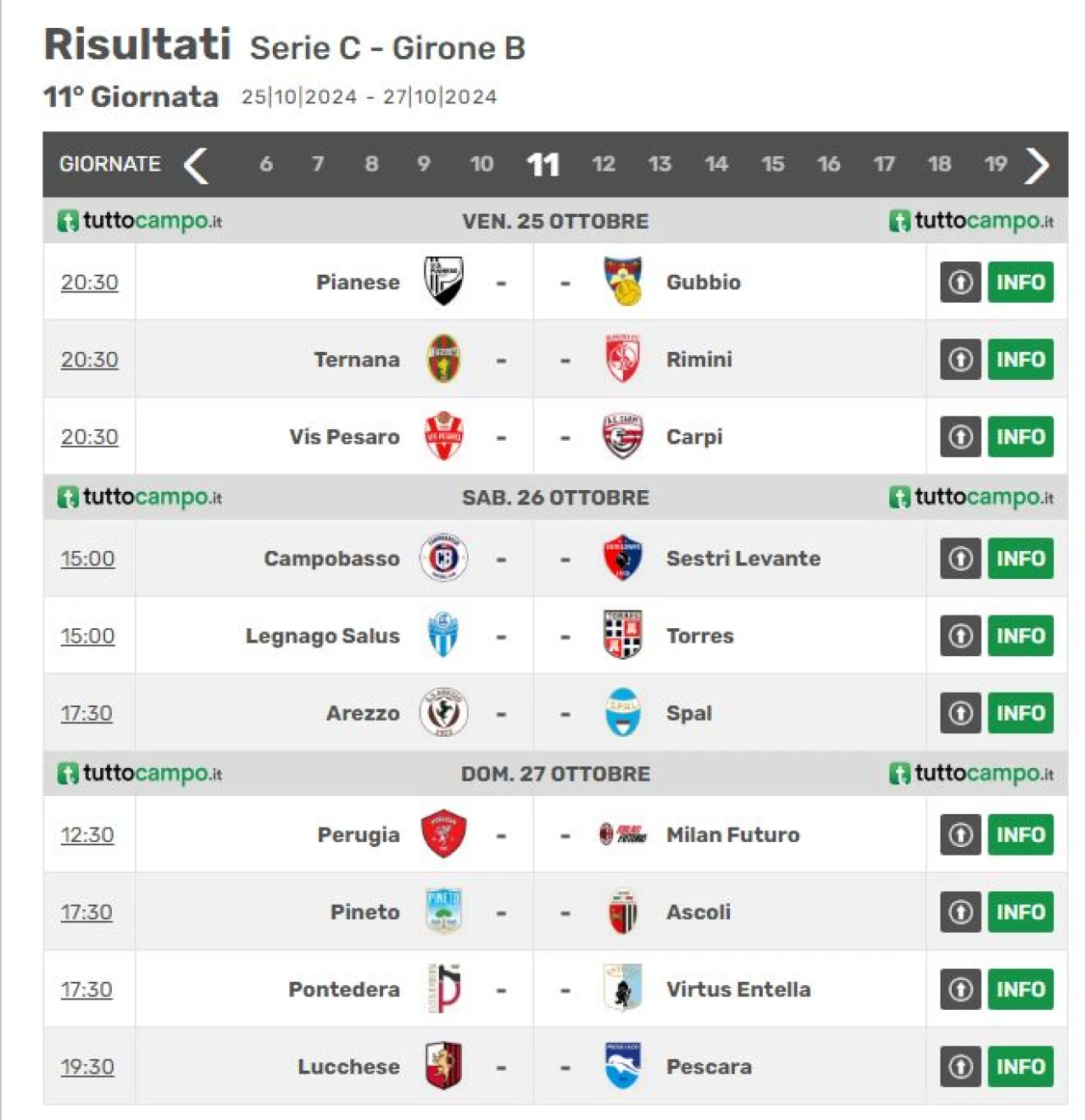Screen dimensions: 1085x1120
Task: Open INFO for Pianese vs Gubbio
Action: tap(1021, 282)
